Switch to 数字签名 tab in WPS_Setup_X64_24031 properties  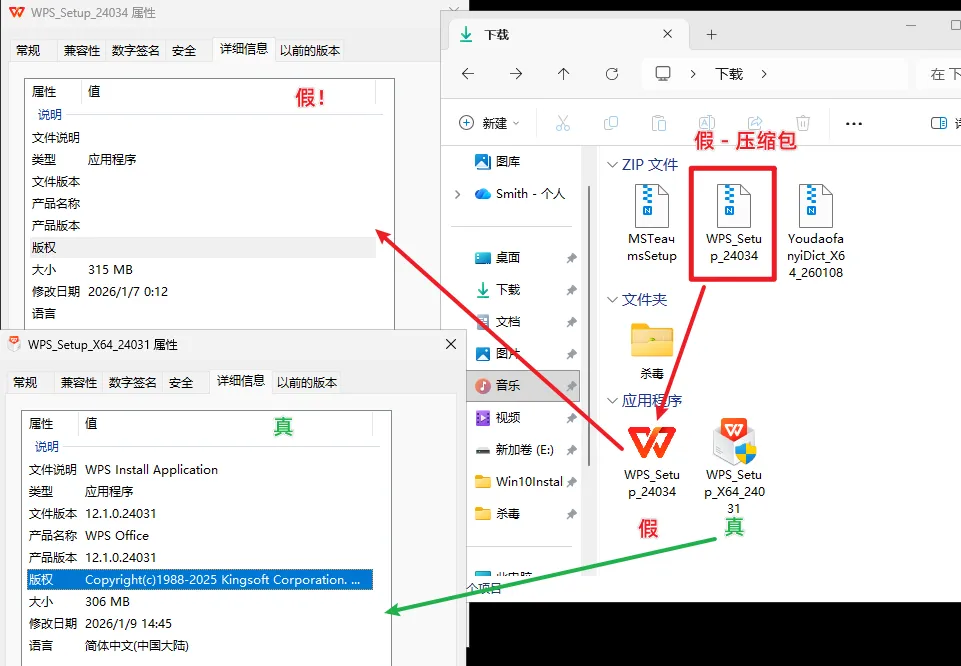click(x=132, y=382)
